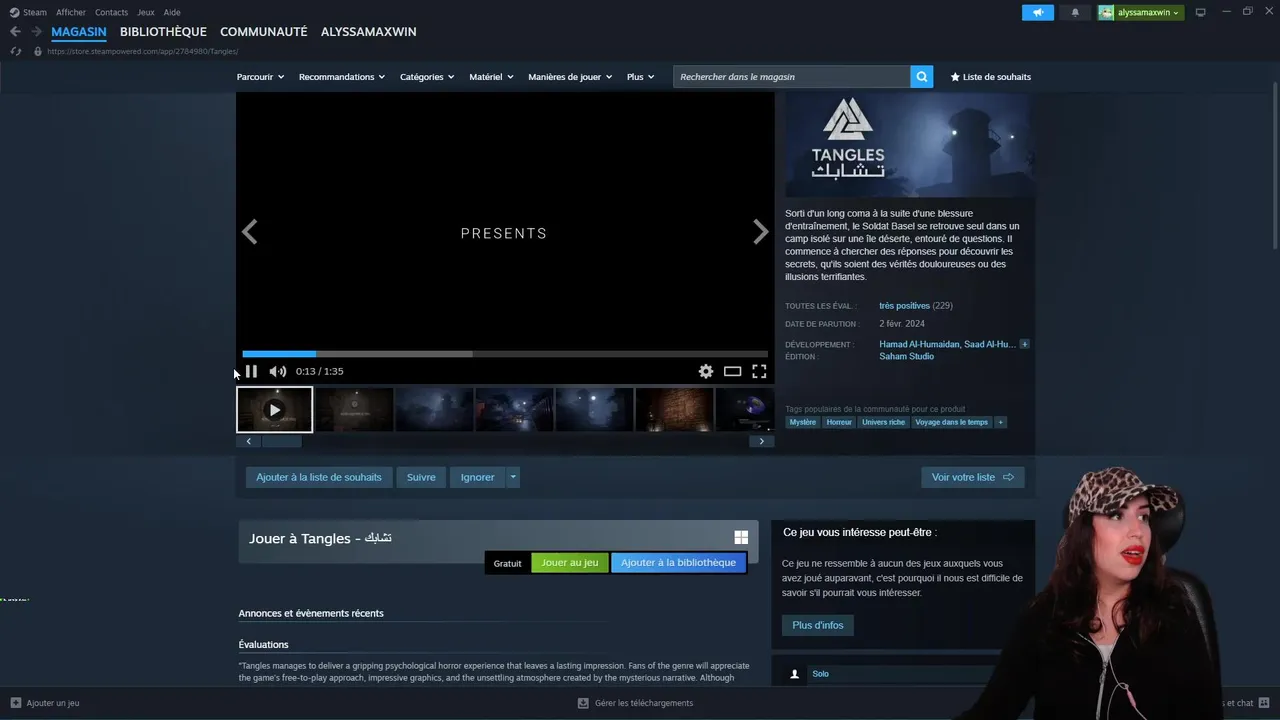Open the Contacts menu
Screen dimensions: 1280x720
click(x=111, y=12)
